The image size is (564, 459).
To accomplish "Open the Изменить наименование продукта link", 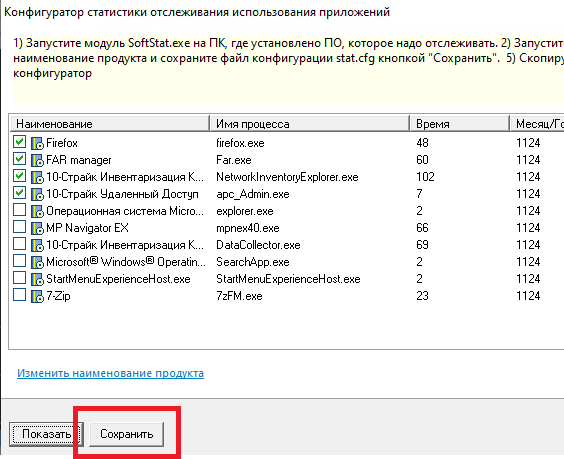I will [110, 373].
